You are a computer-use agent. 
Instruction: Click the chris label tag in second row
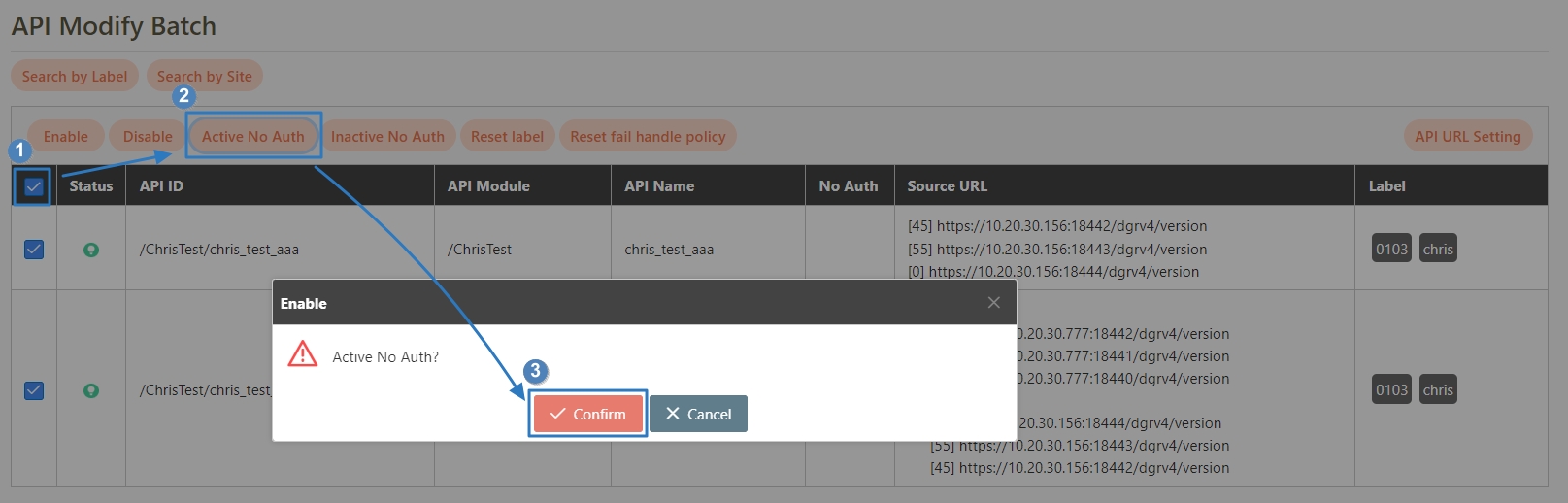pos(1438,390)
